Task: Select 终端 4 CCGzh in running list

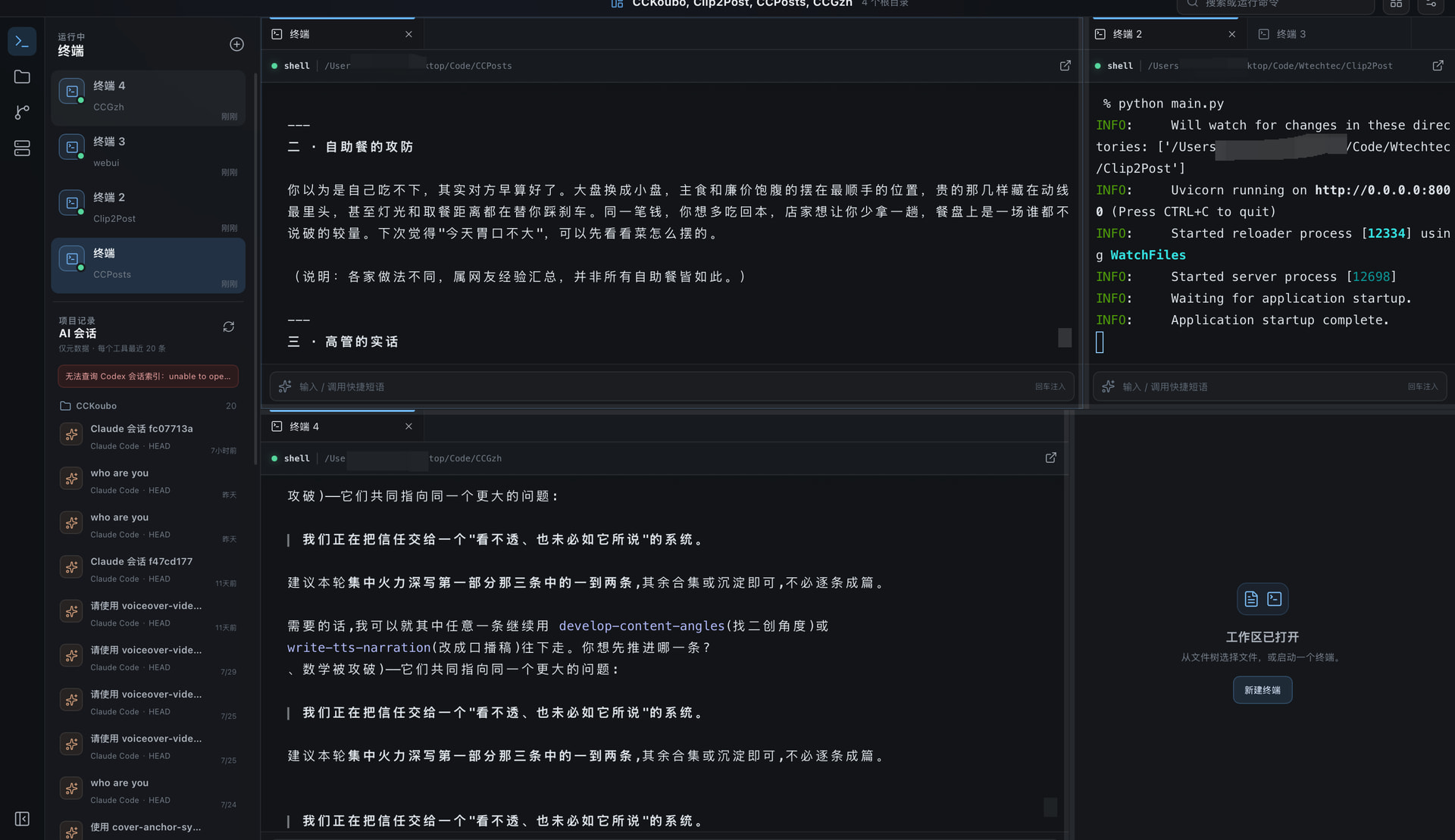Action: [x=148, y=98]
